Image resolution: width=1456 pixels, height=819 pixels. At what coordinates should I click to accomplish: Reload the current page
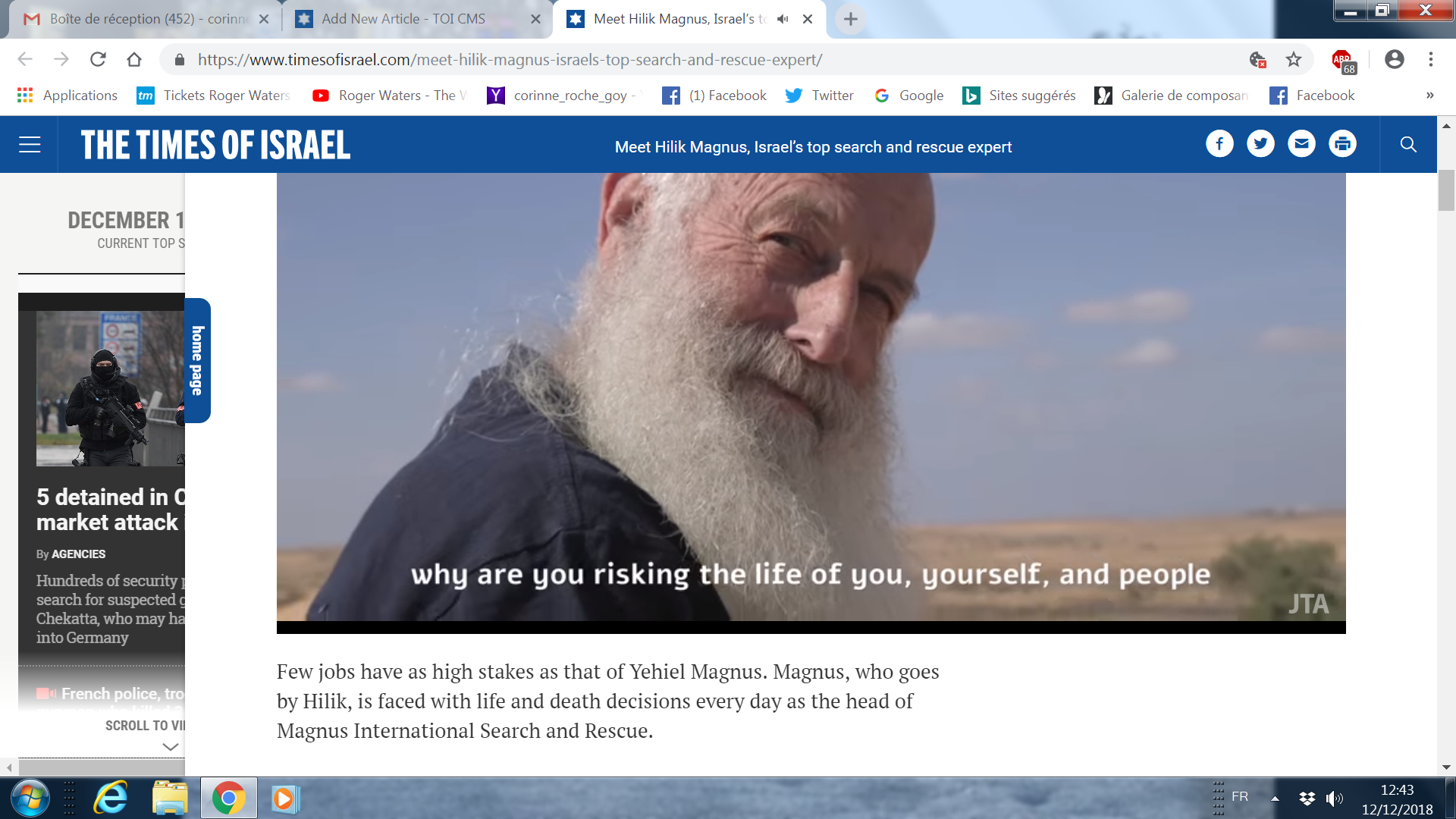tap(98, 59)
